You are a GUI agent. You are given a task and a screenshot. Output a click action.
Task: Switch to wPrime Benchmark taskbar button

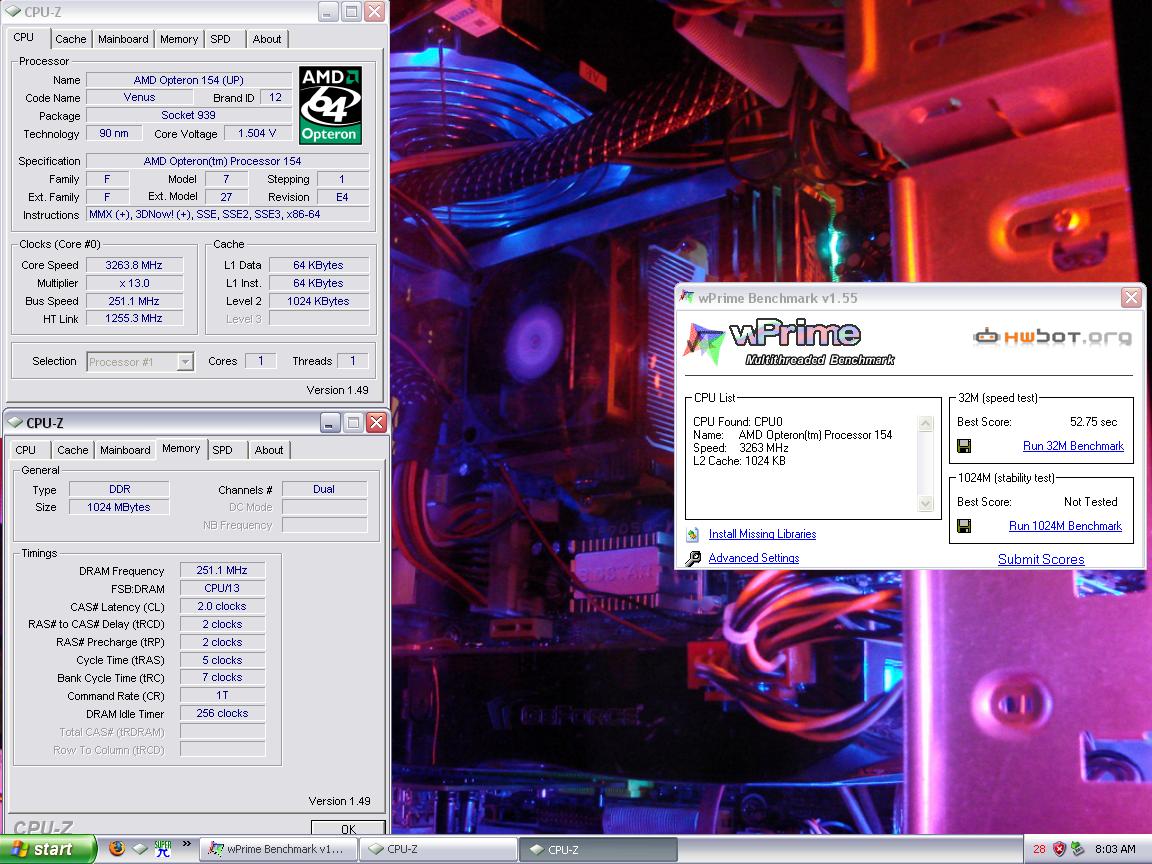pos(278,849)
